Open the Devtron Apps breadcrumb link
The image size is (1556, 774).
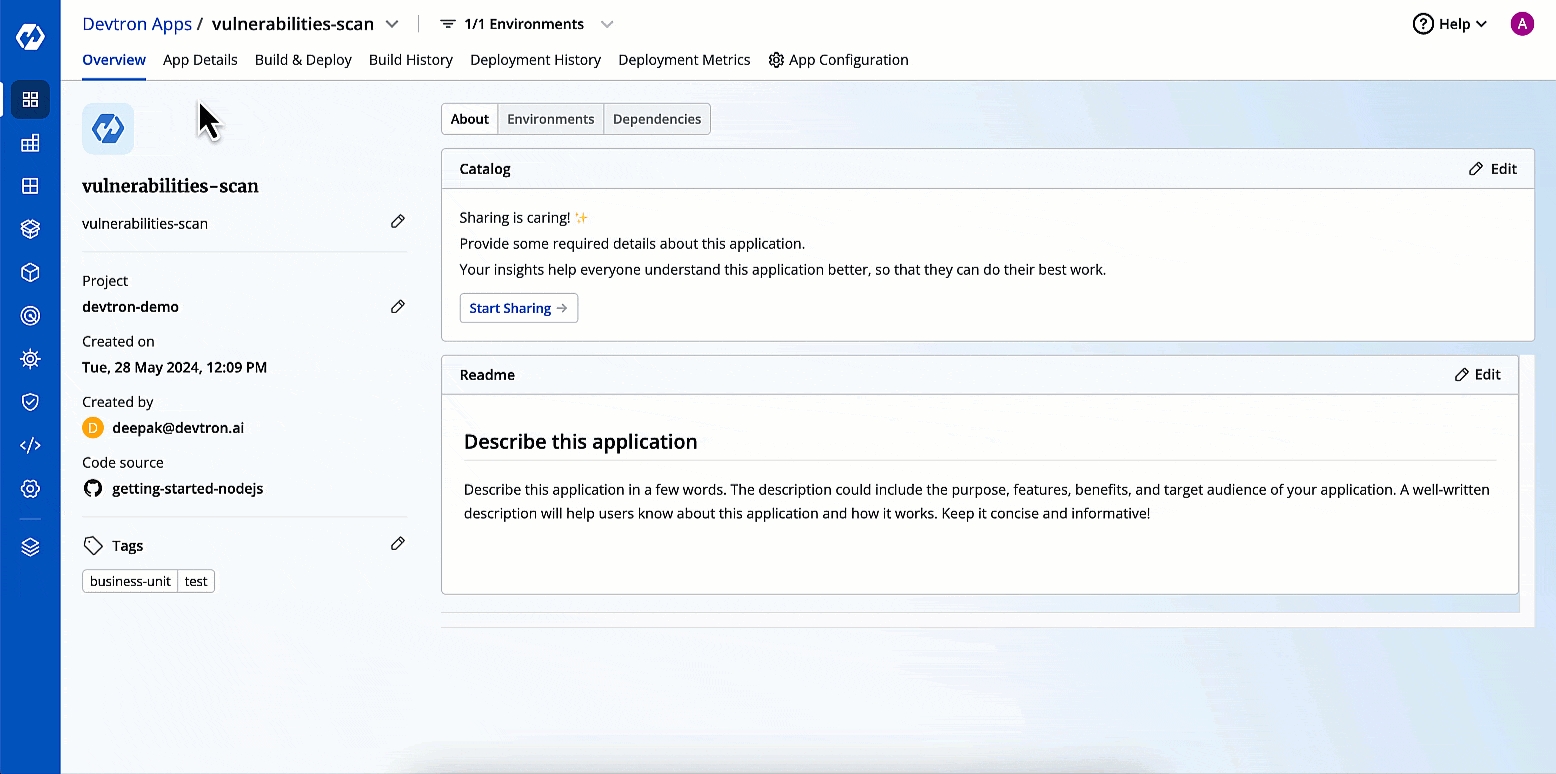pos(137,24)
